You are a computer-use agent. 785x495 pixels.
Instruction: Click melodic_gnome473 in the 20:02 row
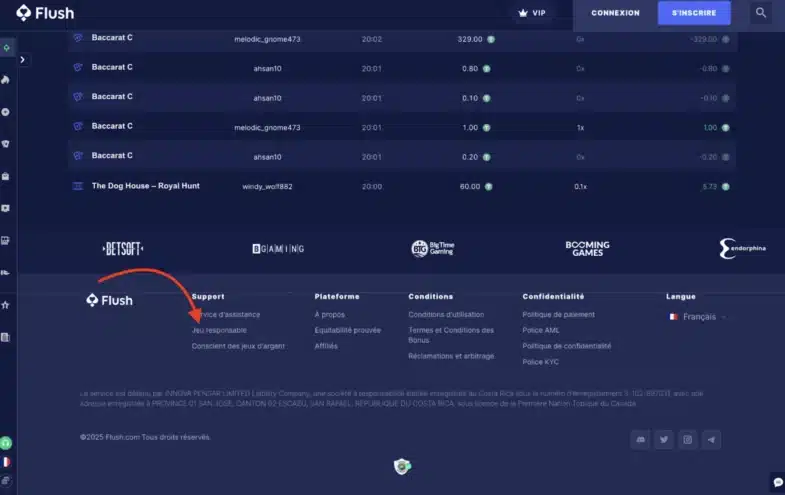pos(267,39)
